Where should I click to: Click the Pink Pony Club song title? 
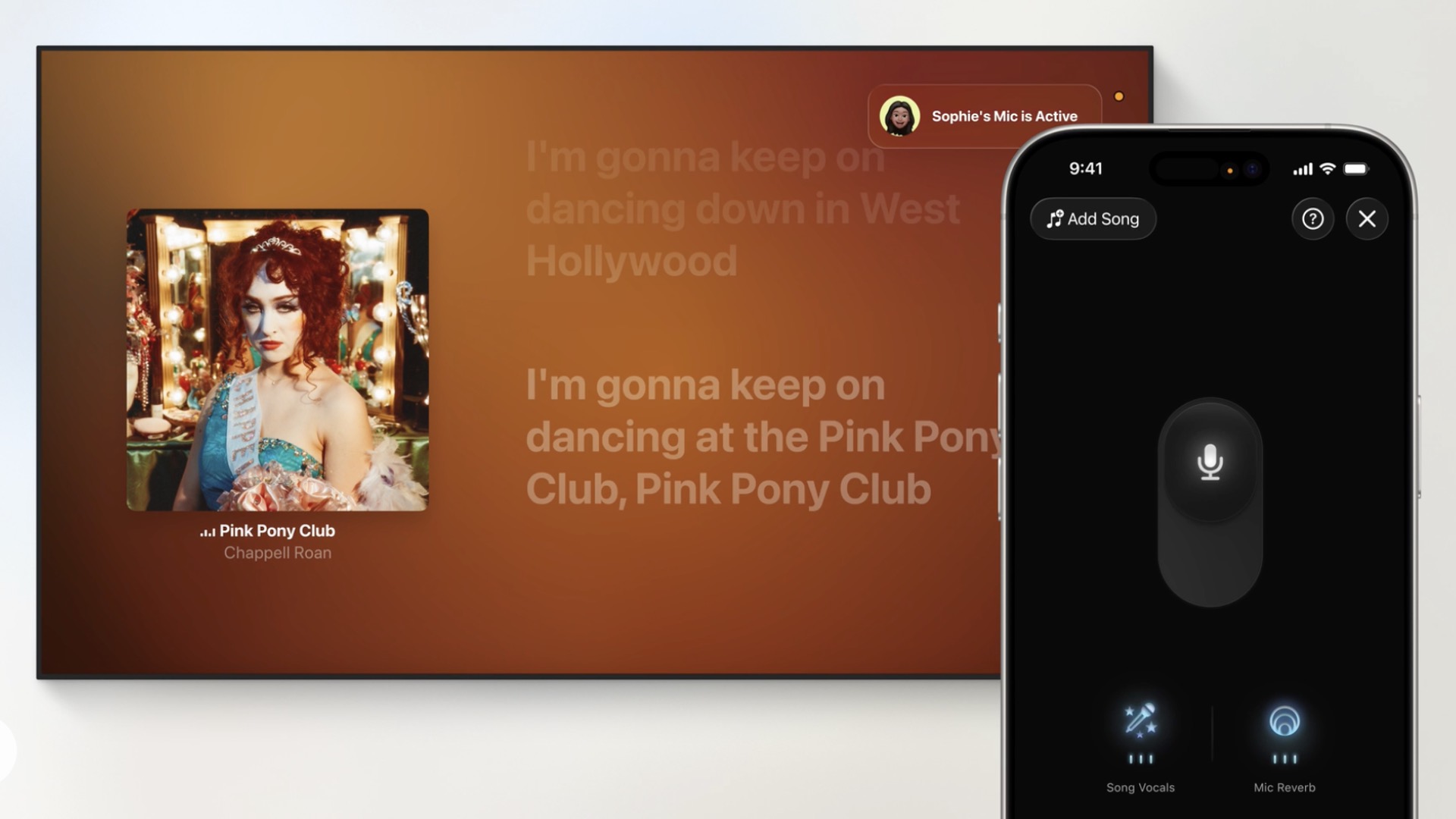(x=277, y=531)
